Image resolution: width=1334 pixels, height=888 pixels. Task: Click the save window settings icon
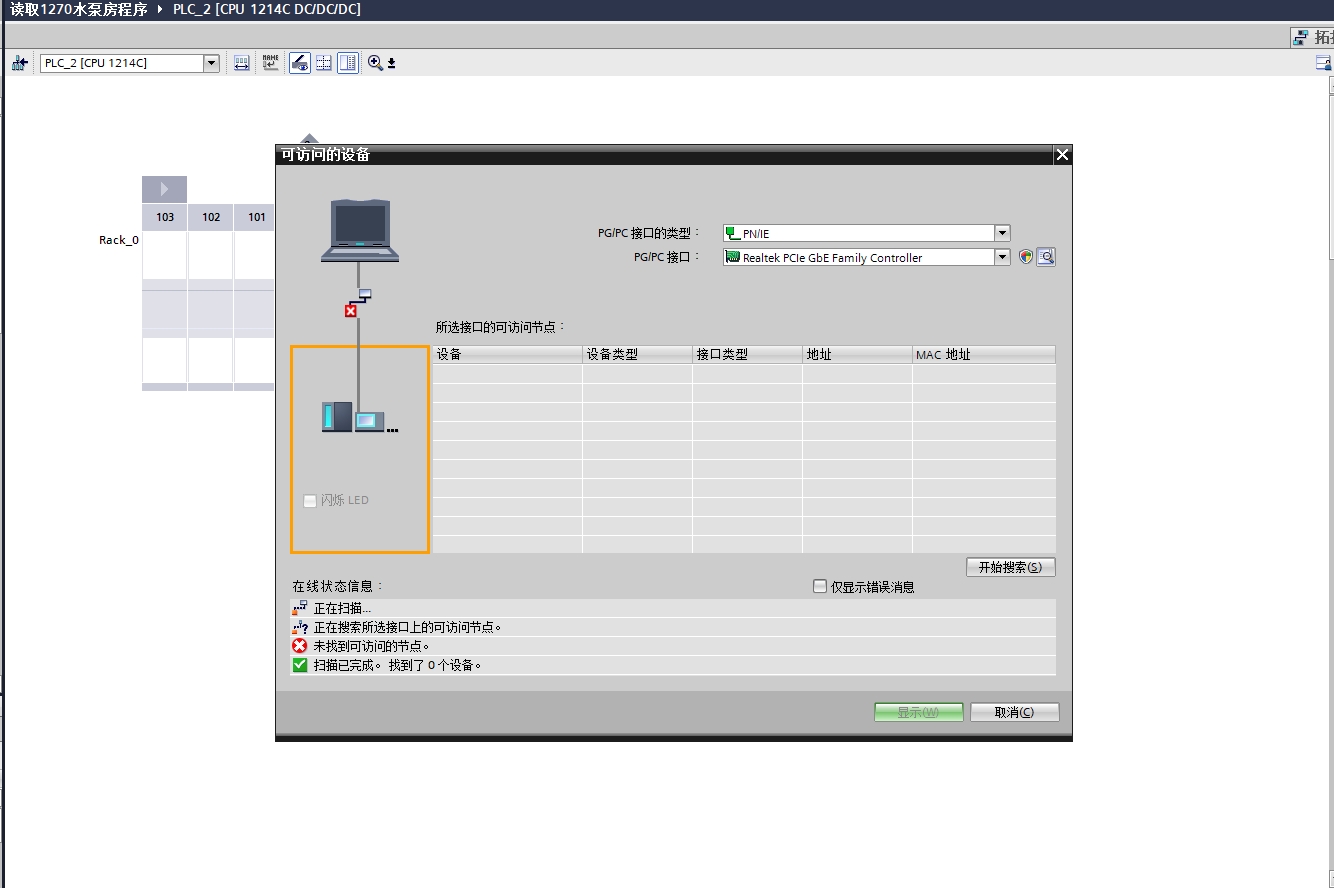[1323, 63]
